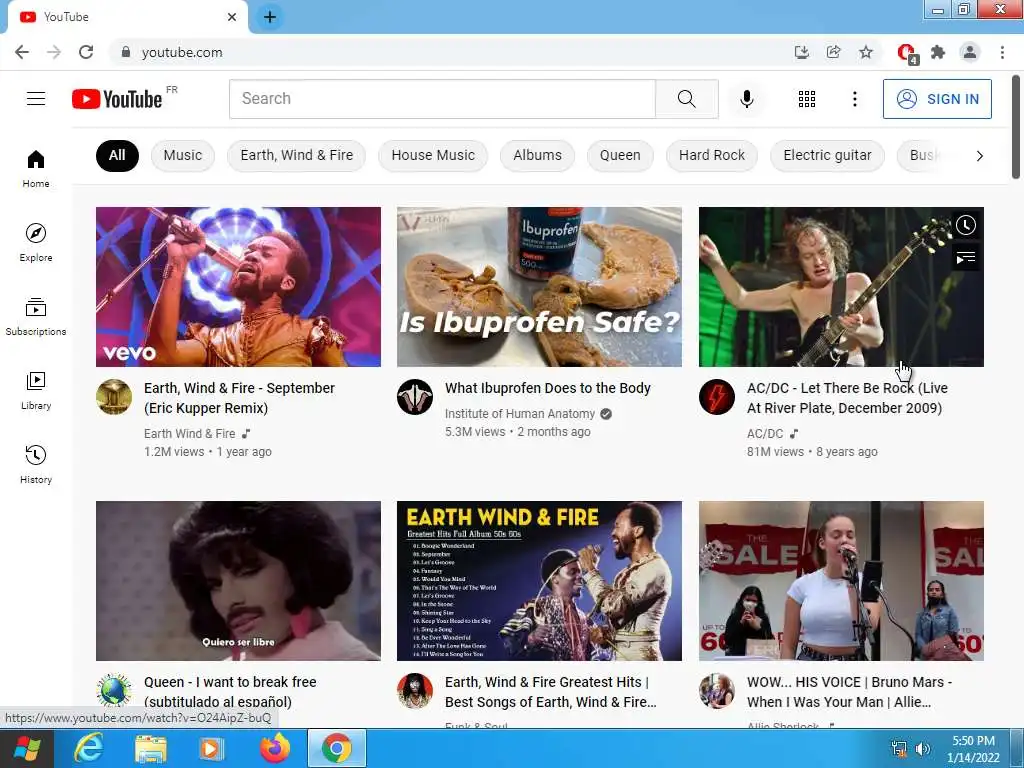
Task: Open the street singer SALE thumbnail
Action: point(841,581)
